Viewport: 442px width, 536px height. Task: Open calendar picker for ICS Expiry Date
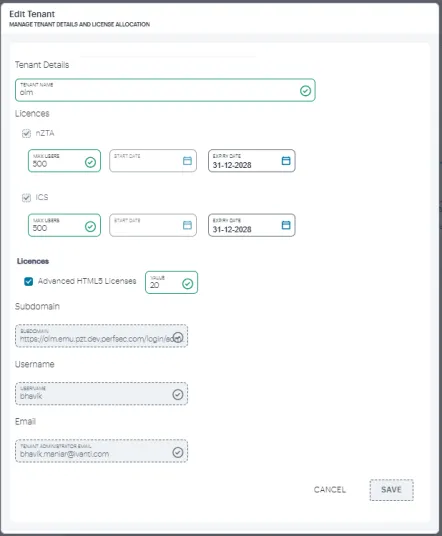coord(286,225)
